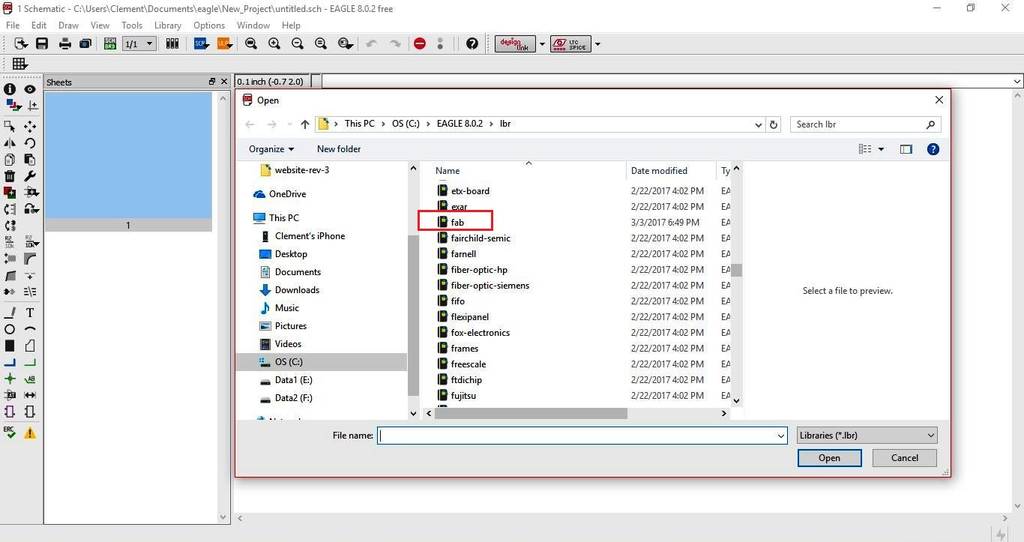Click the LTC Spice button
The image size is (1024, 542).
[x=571, y=44]
